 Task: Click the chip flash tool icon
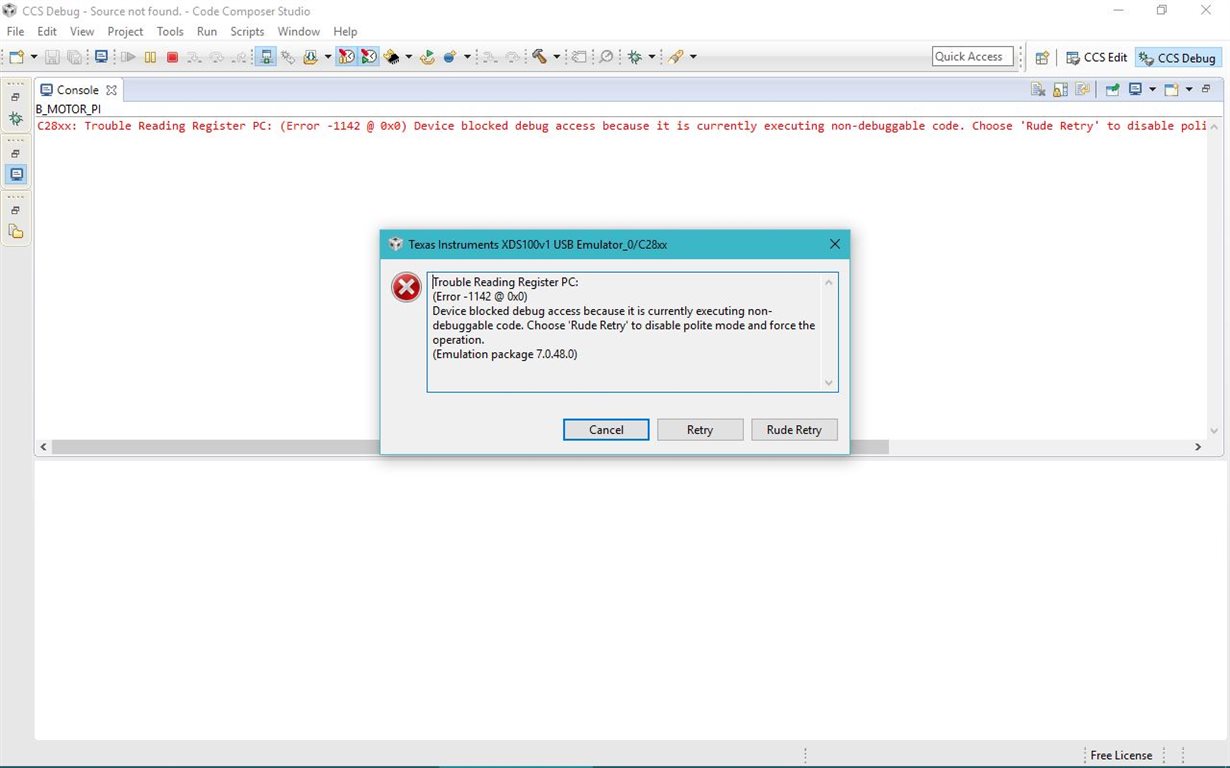tap(392, 57)
